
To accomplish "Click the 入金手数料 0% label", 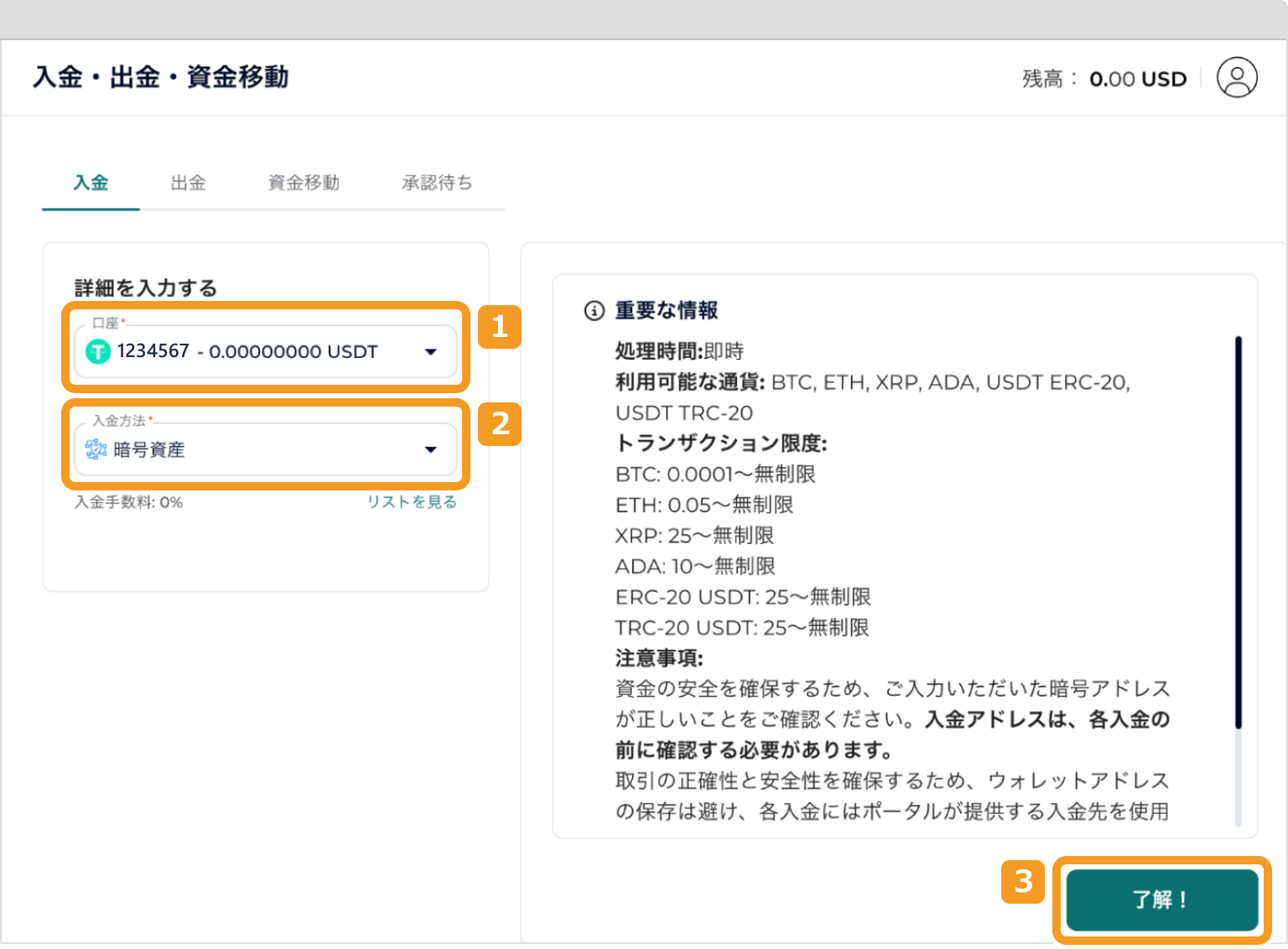I will 128,501.
